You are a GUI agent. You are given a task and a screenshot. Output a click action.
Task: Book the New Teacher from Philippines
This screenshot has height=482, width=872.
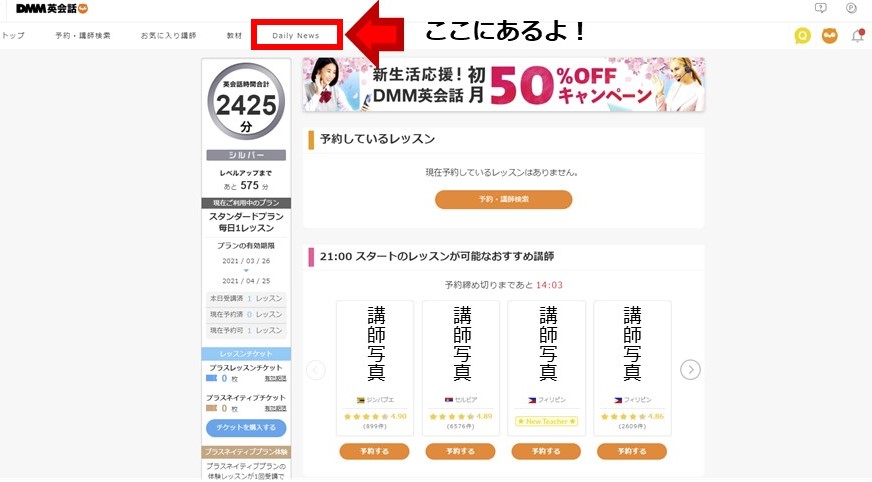click(546, 451)
